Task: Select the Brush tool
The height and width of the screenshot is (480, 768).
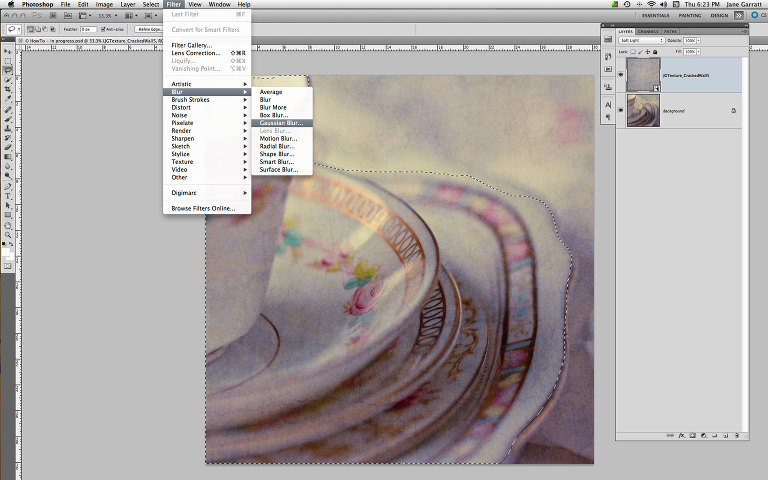Action: click(8, 119)
